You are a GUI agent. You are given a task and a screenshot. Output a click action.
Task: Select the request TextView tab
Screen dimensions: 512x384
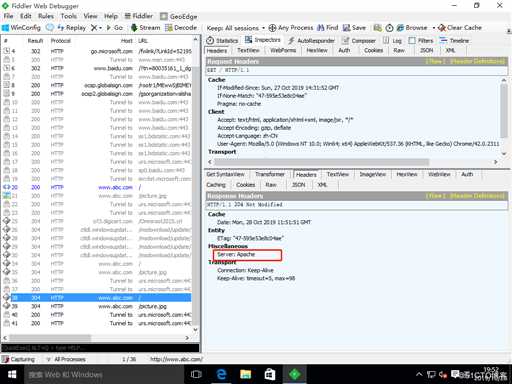tap(248, 50)
